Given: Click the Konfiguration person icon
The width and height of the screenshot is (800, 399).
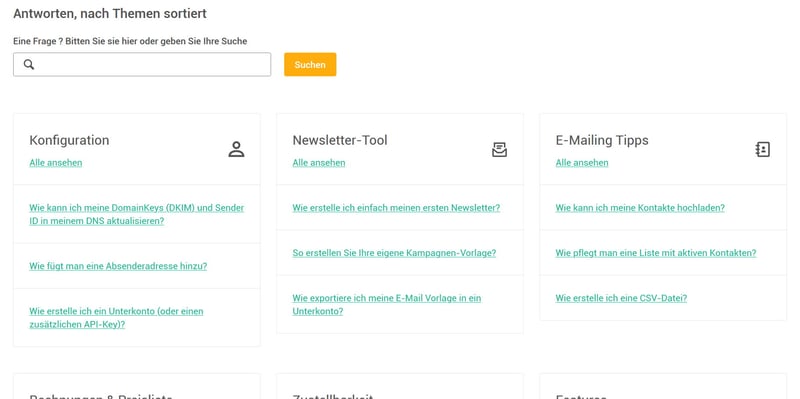Looking at the screenshot, I should 236,149.
